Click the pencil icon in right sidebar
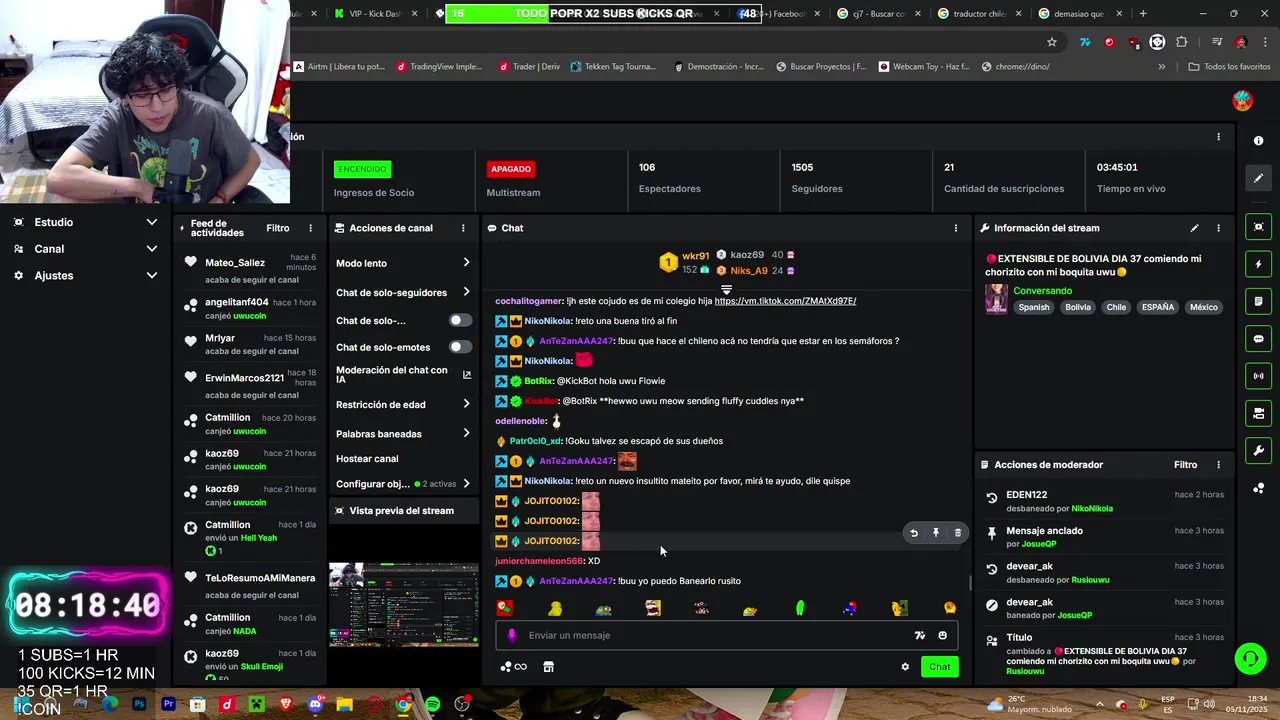This screenshot has height=720, width=1280. (1258, 178)
